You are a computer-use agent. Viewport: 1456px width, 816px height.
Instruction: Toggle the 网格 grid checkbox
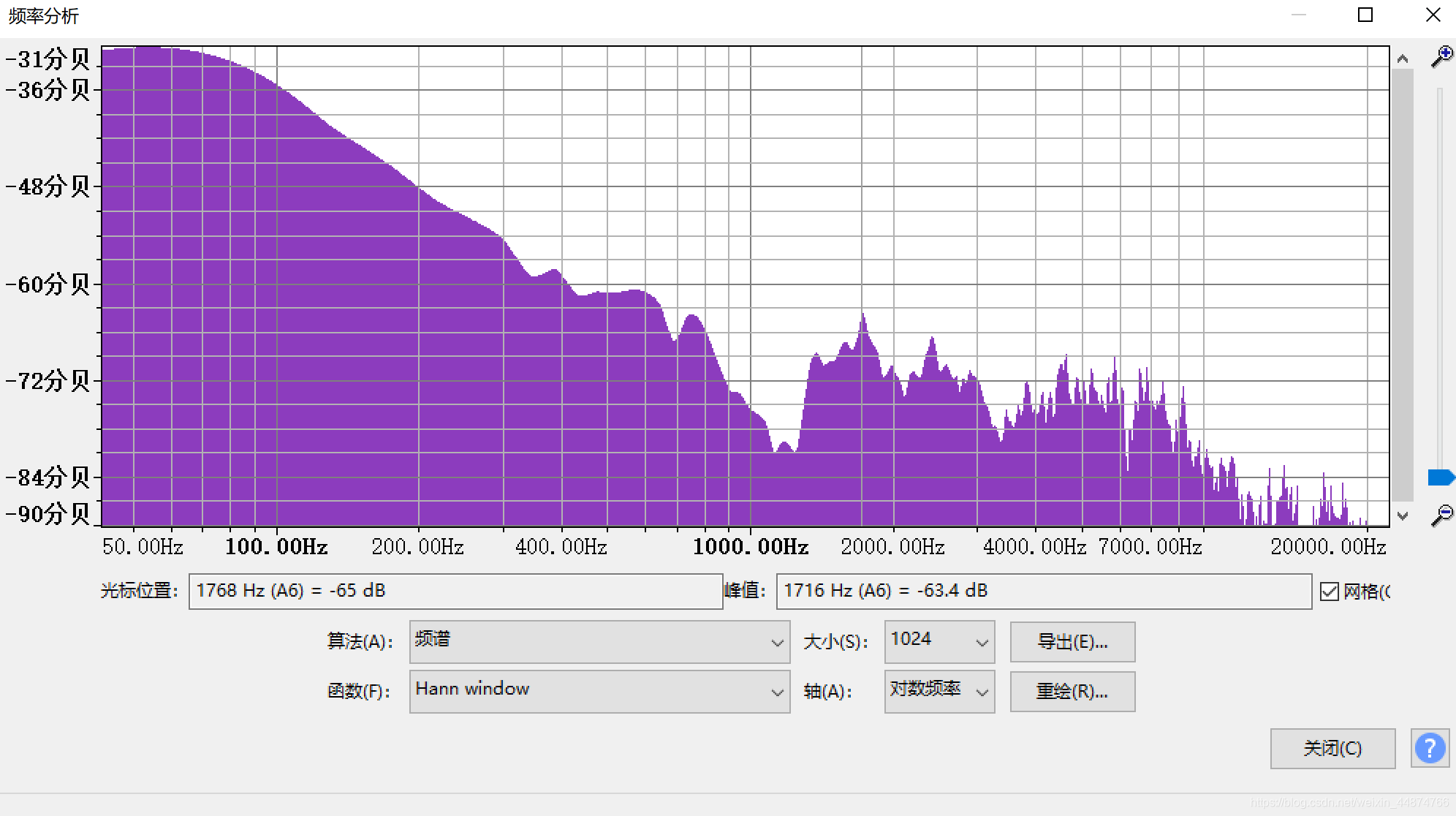[x=1330, y=592]
